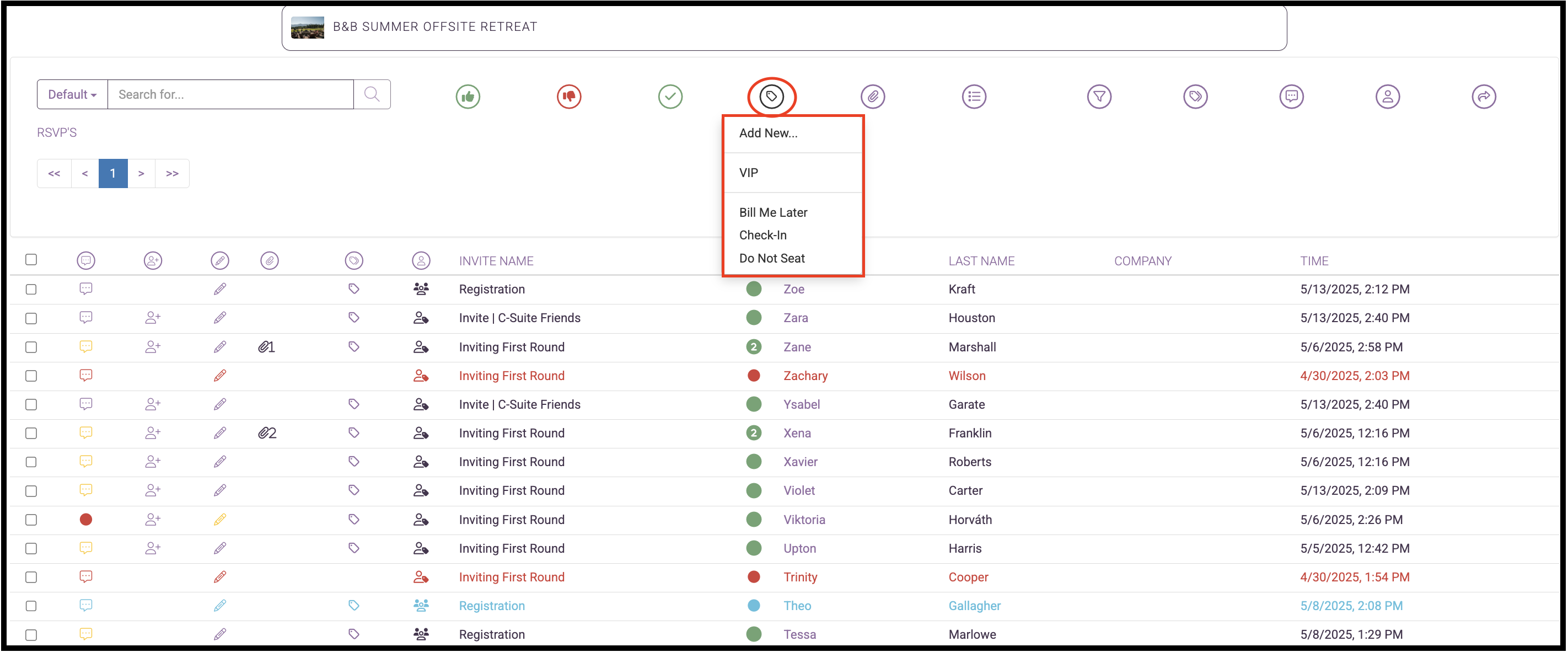The width and height of the screenshot is (1568, 652).
Task: Click the tag icon in Tessa Marlowe row
Action: (353, 634)
